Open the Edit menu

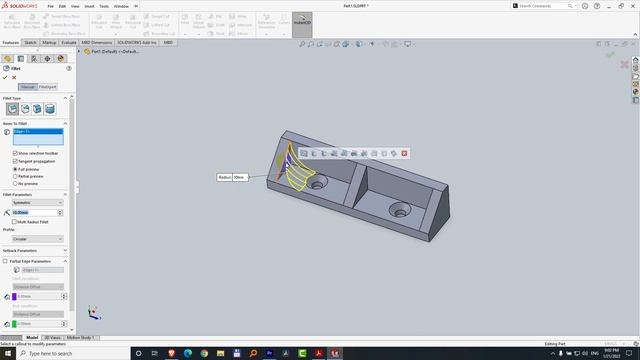62,6
